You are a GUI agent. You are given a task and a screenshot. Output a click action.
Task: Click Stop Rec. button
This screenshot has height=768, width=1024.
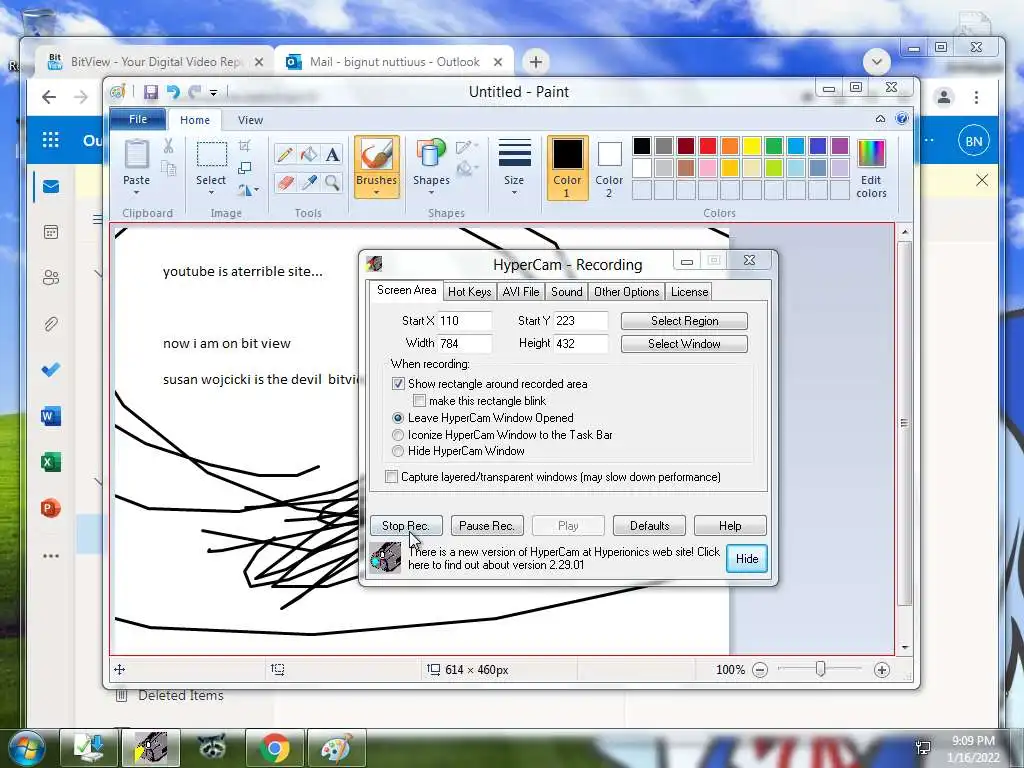click(x=406, y=526)
